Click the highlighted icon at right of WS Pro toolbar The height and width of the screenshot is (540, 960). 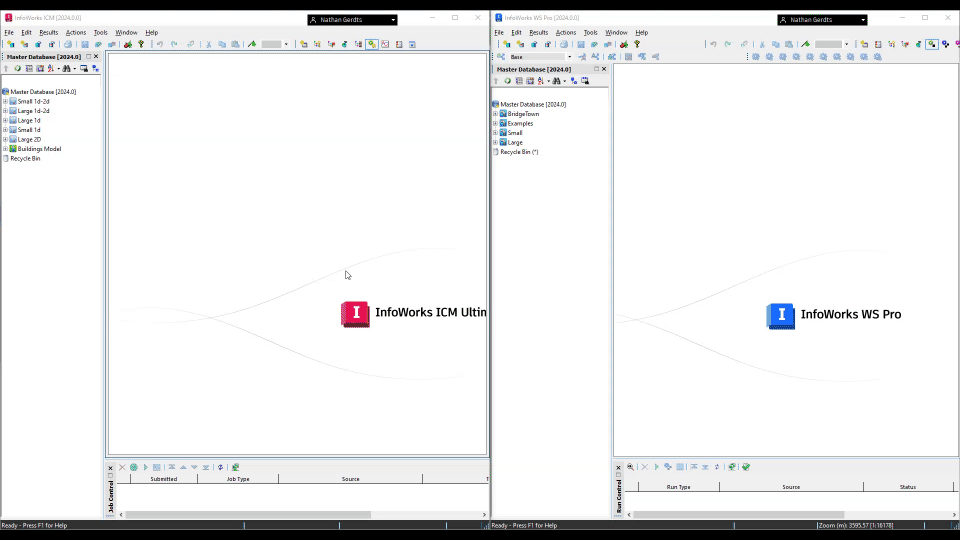932,44
